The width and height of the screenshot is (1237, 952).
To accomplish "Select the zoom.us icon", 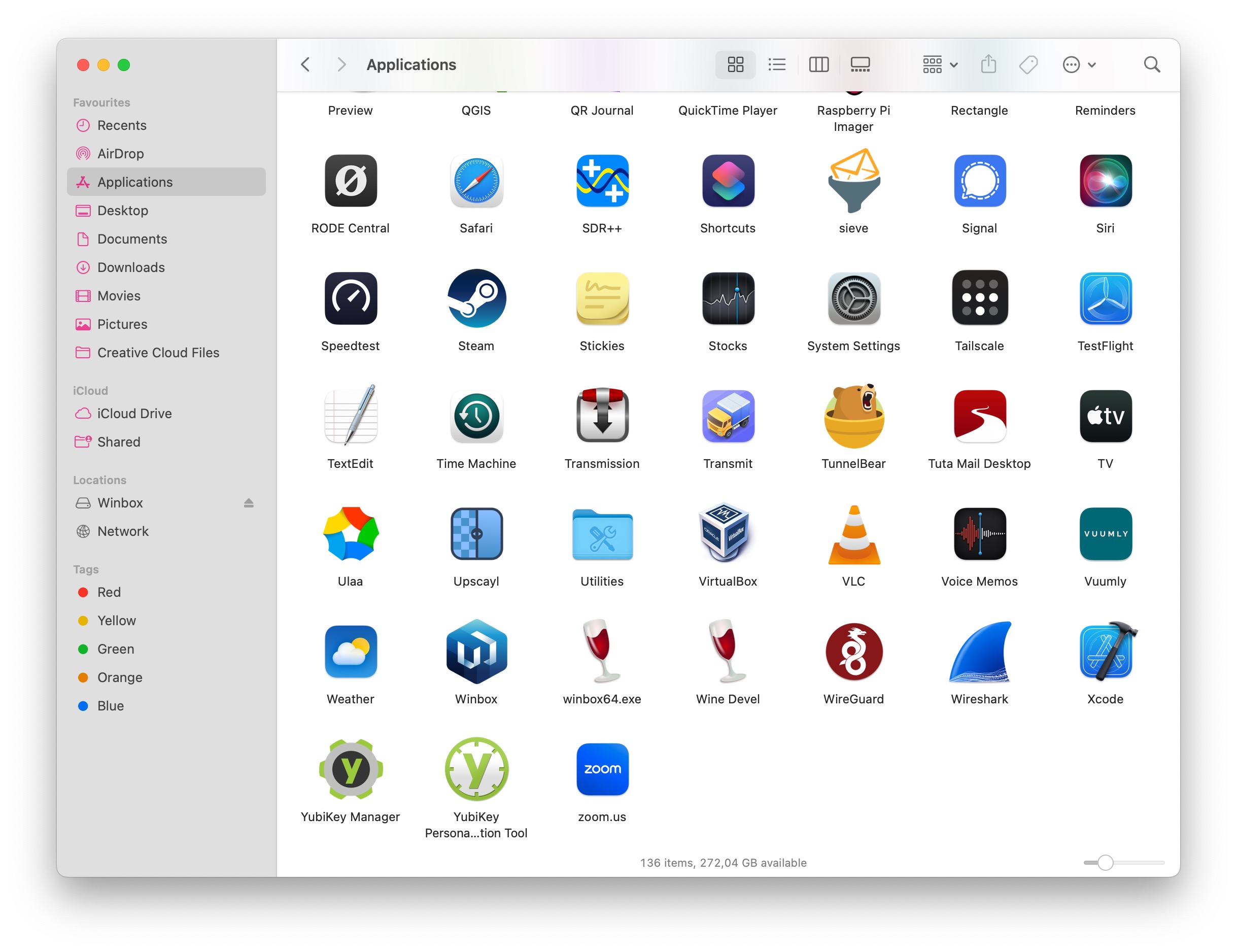I will click(x=602, y=770).
